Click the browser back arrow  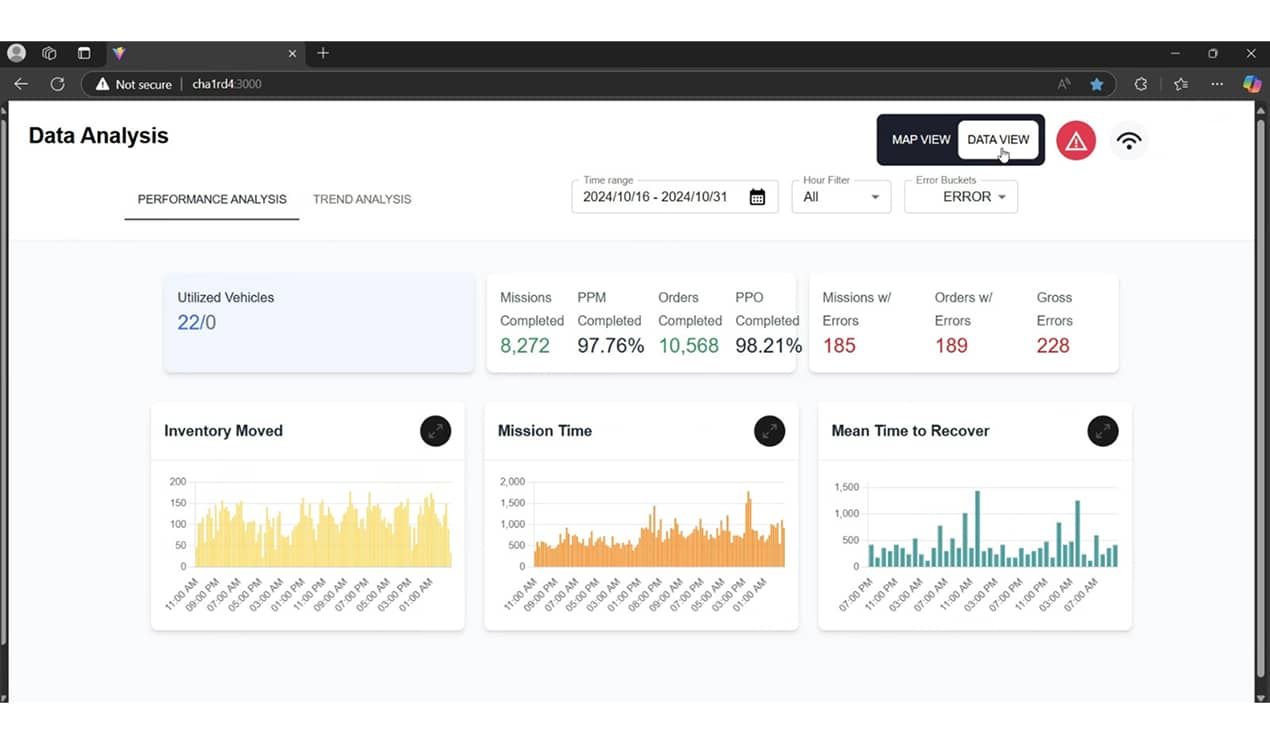(x=21, y=85)
